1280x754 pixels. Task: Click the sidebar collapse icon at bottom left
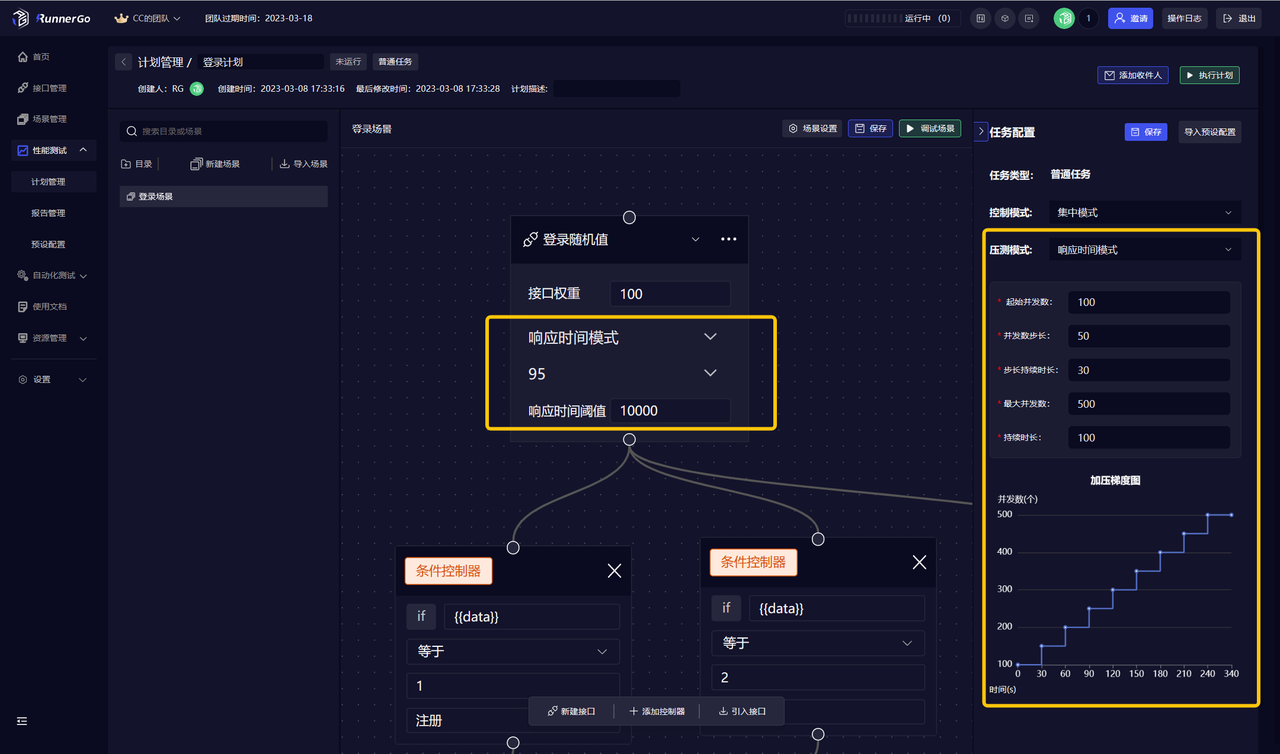pyautogui.click(x=22, y=721)
